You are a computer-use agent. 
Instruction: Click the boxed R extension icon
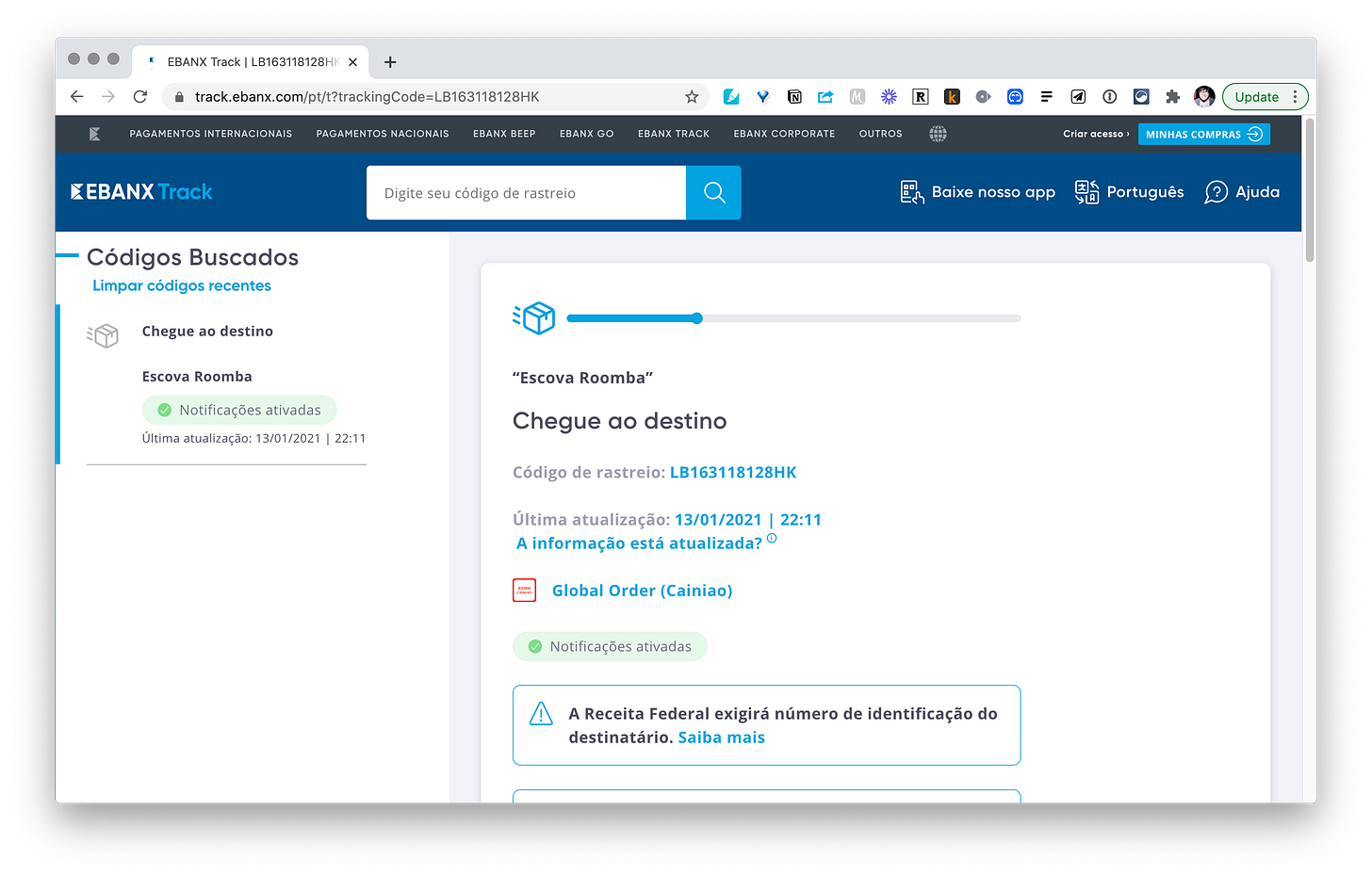921,97
